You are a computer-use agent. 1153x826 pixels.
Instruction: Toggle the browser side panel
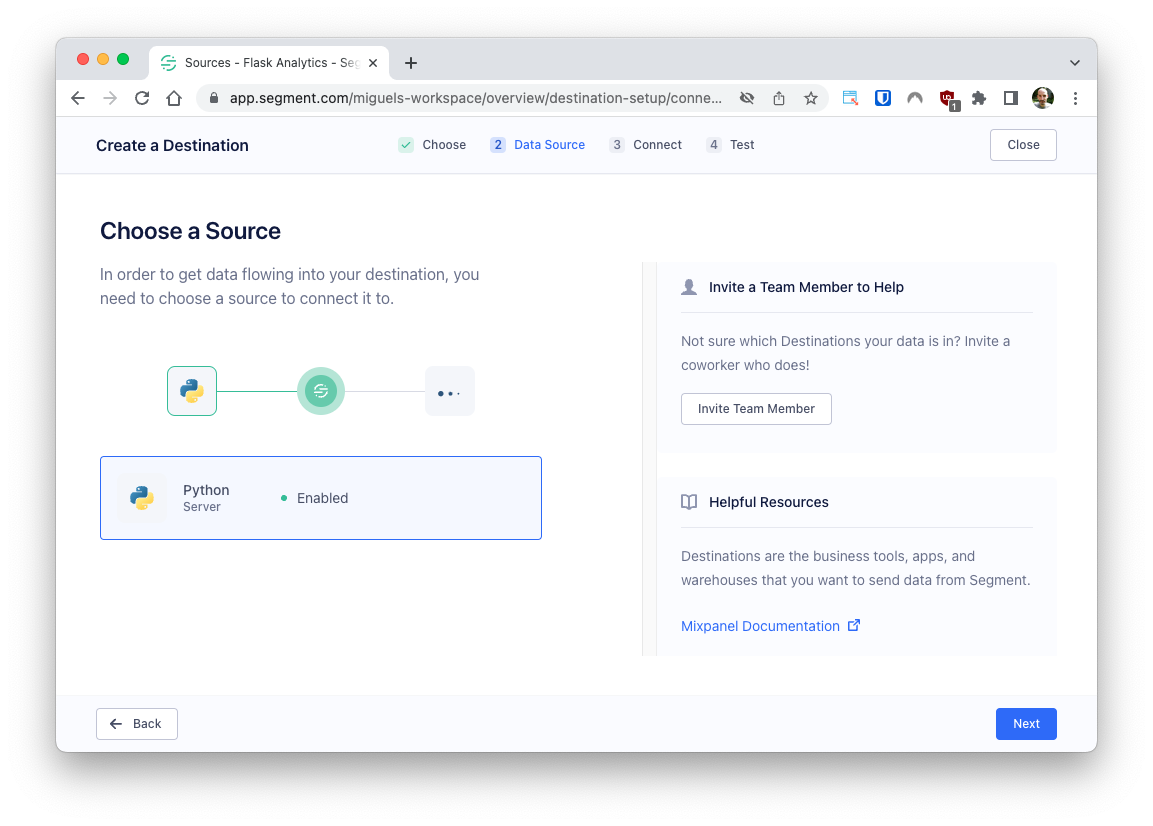[x=1010, y=98]
